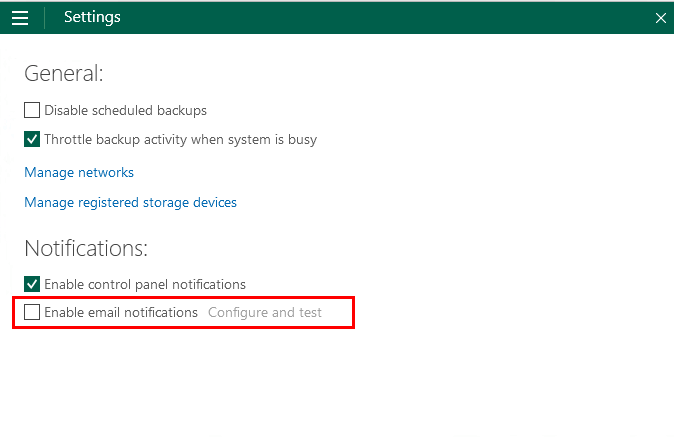Screen dimensions: 674x437
Task: Check the Enable email notifications box
Action: click(32, 312)
